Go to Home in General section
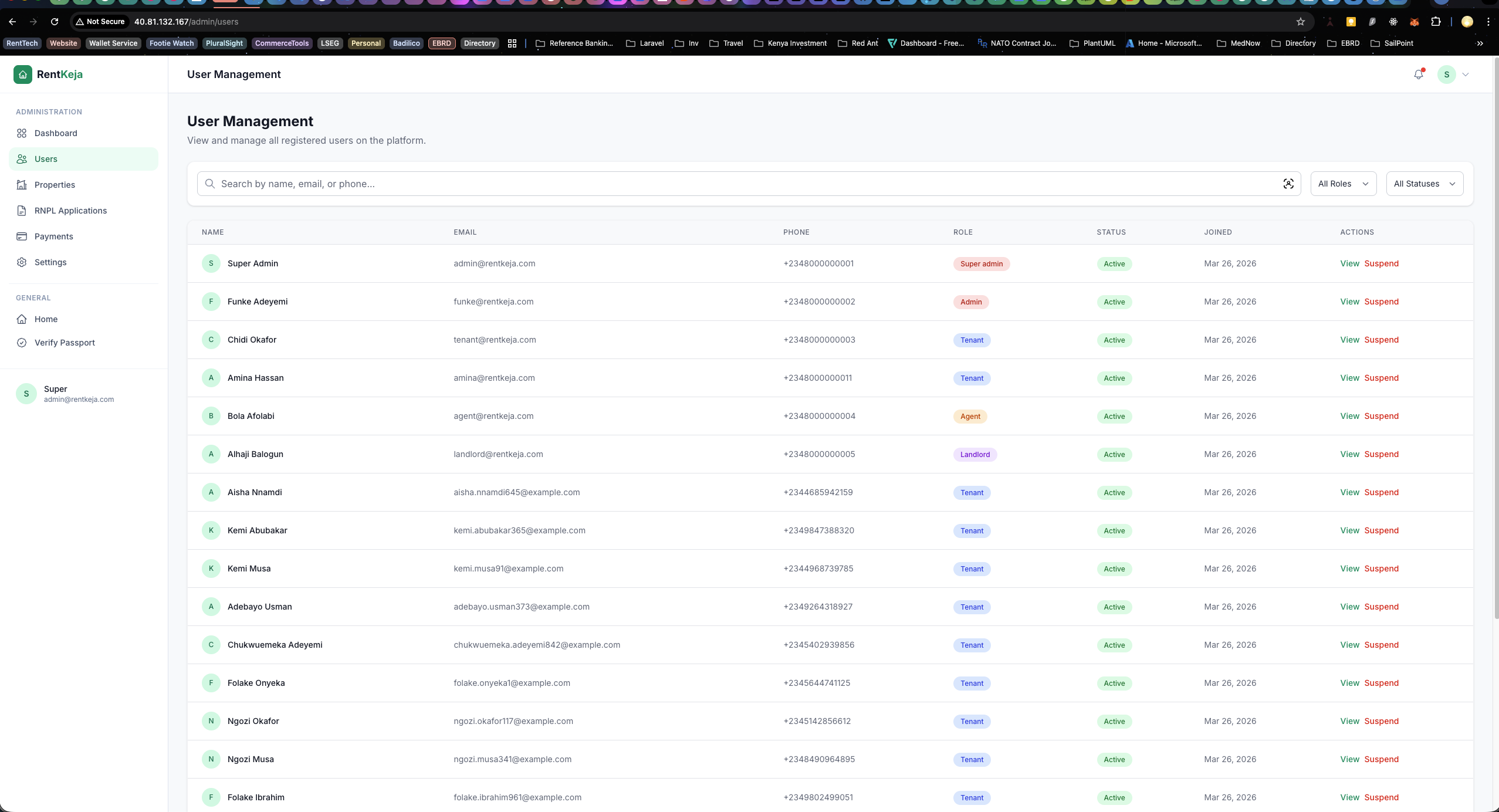 pos(46,319)
